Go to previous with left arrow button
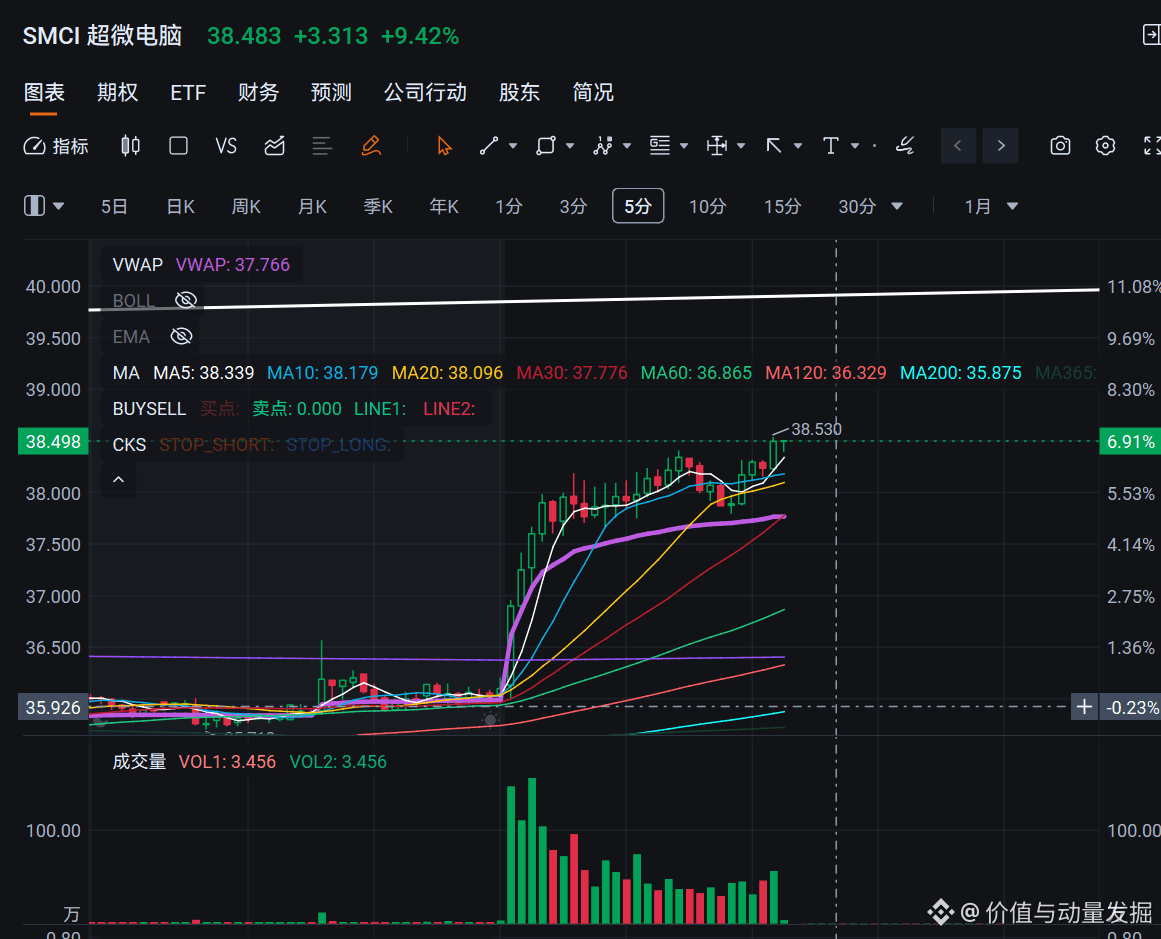The height and width of the screenshot is (939, 1161). point(958,146)
